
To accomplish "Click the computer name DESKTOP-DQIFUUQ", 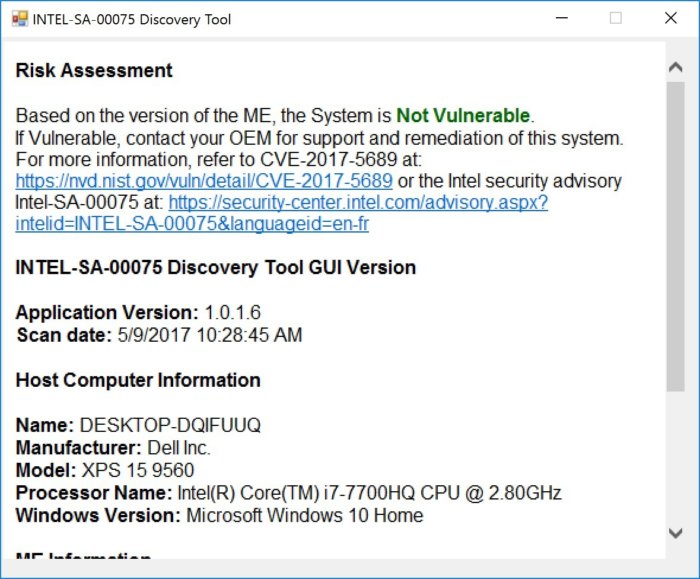I will pos(170,425).
